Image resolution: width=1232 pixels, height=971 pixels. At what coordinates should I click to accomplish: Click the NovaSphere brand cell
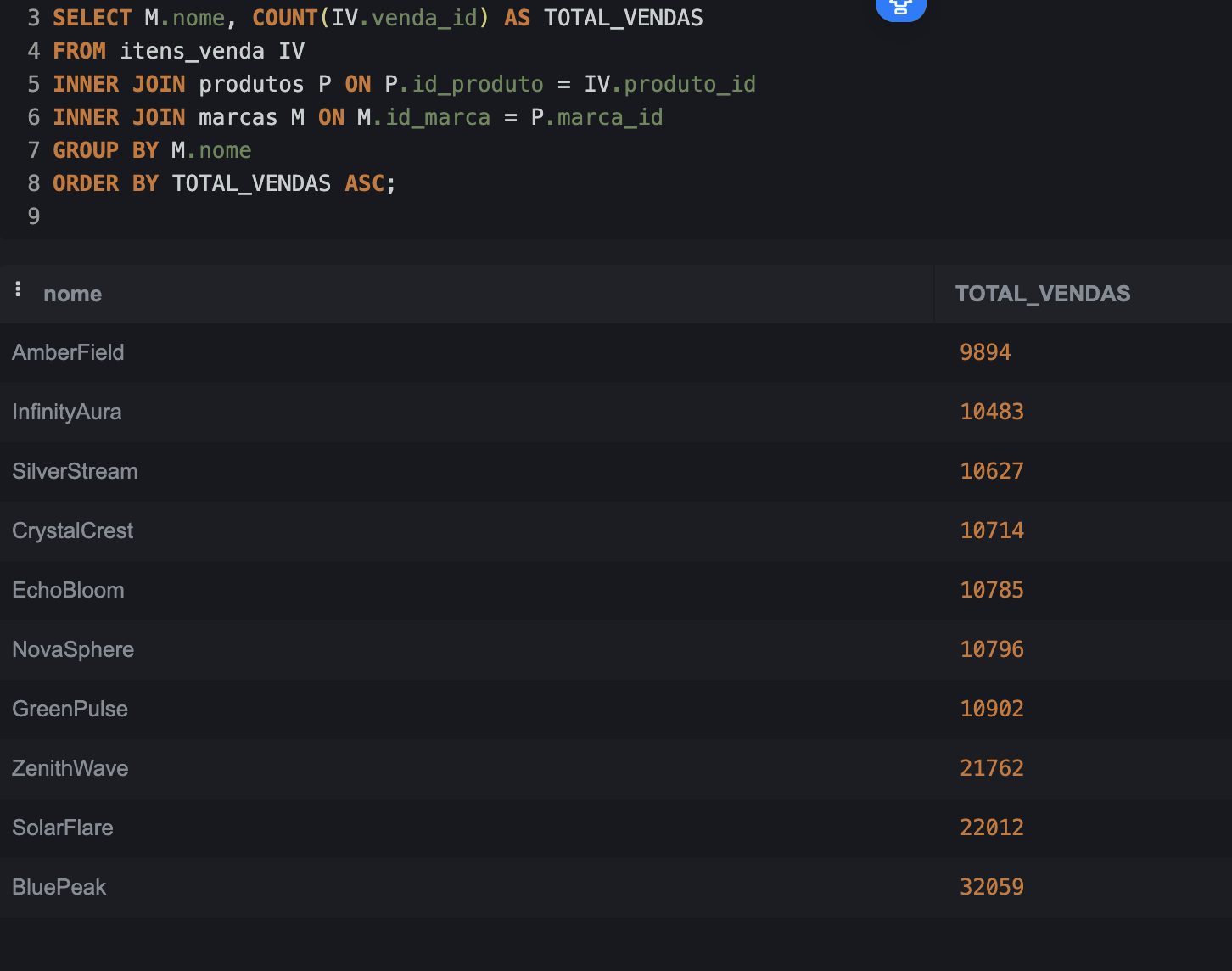[73, 649]
